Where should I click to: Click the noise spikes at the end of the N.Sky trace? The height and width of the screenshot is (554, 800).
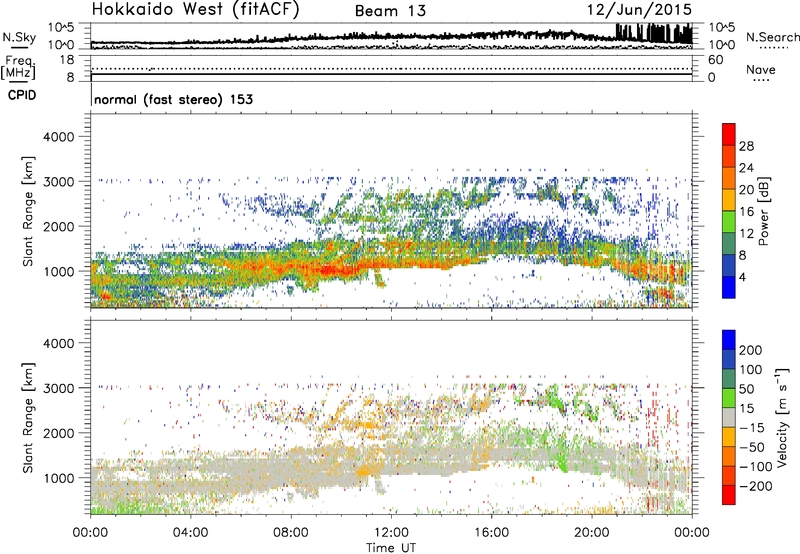[654, 33]
